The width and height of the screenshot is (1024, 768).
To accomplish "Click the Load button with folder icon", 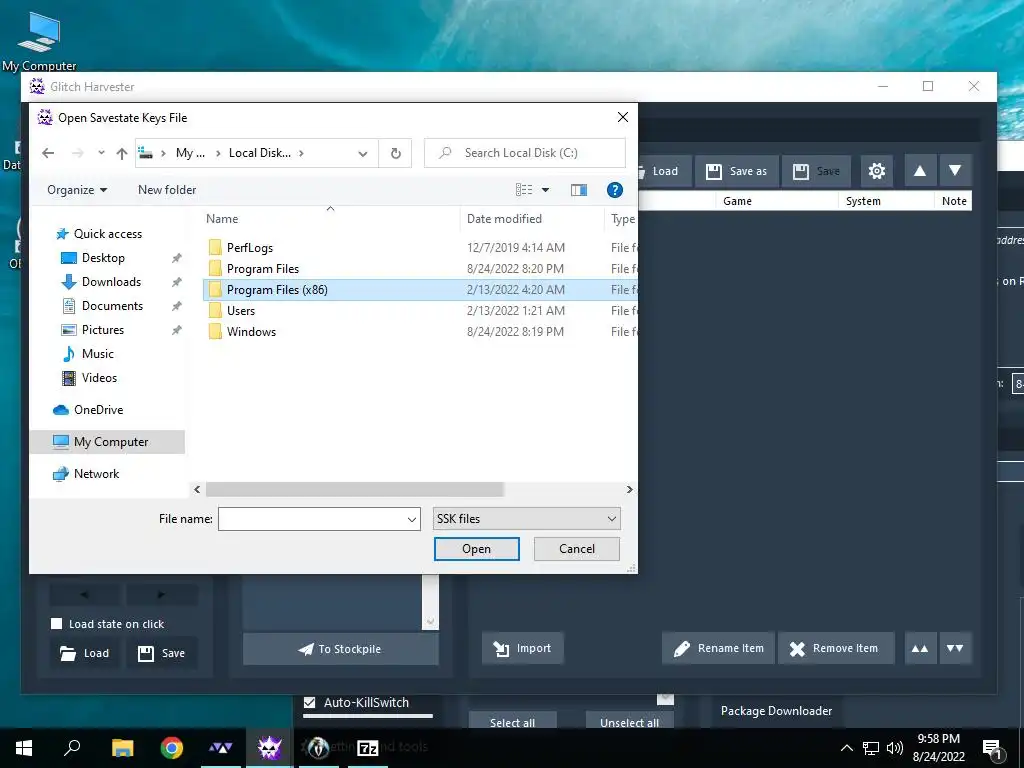I will click(84, 653).
